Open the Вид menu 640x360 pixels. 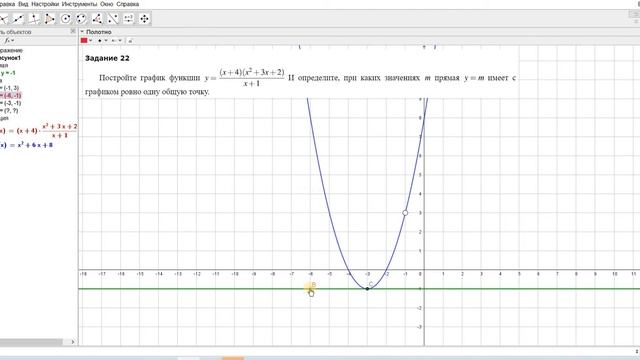pos(23,4)
